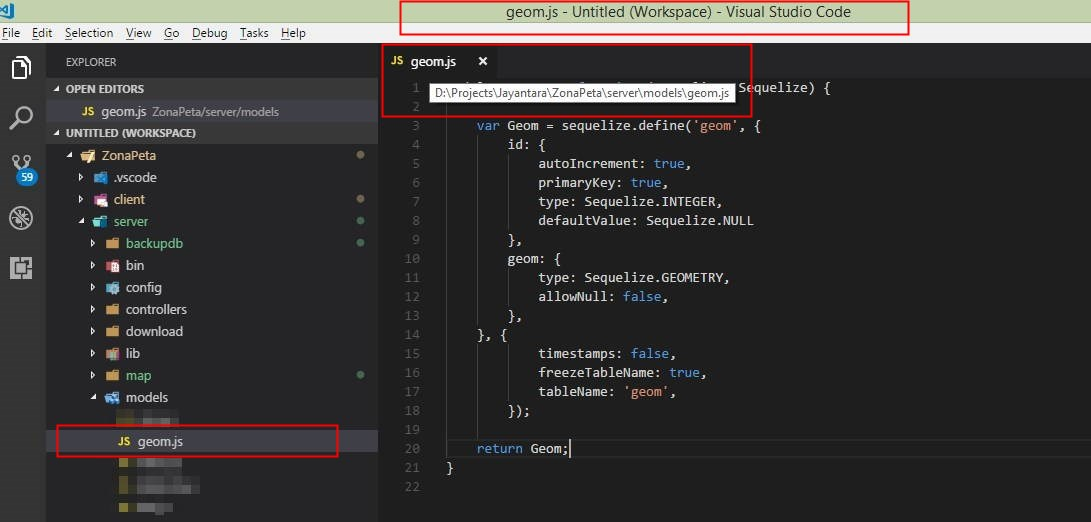The width and height of the screenshot is (1091, 522).
Task: Click the bin folder icon
Action: (x=113, y=266)
